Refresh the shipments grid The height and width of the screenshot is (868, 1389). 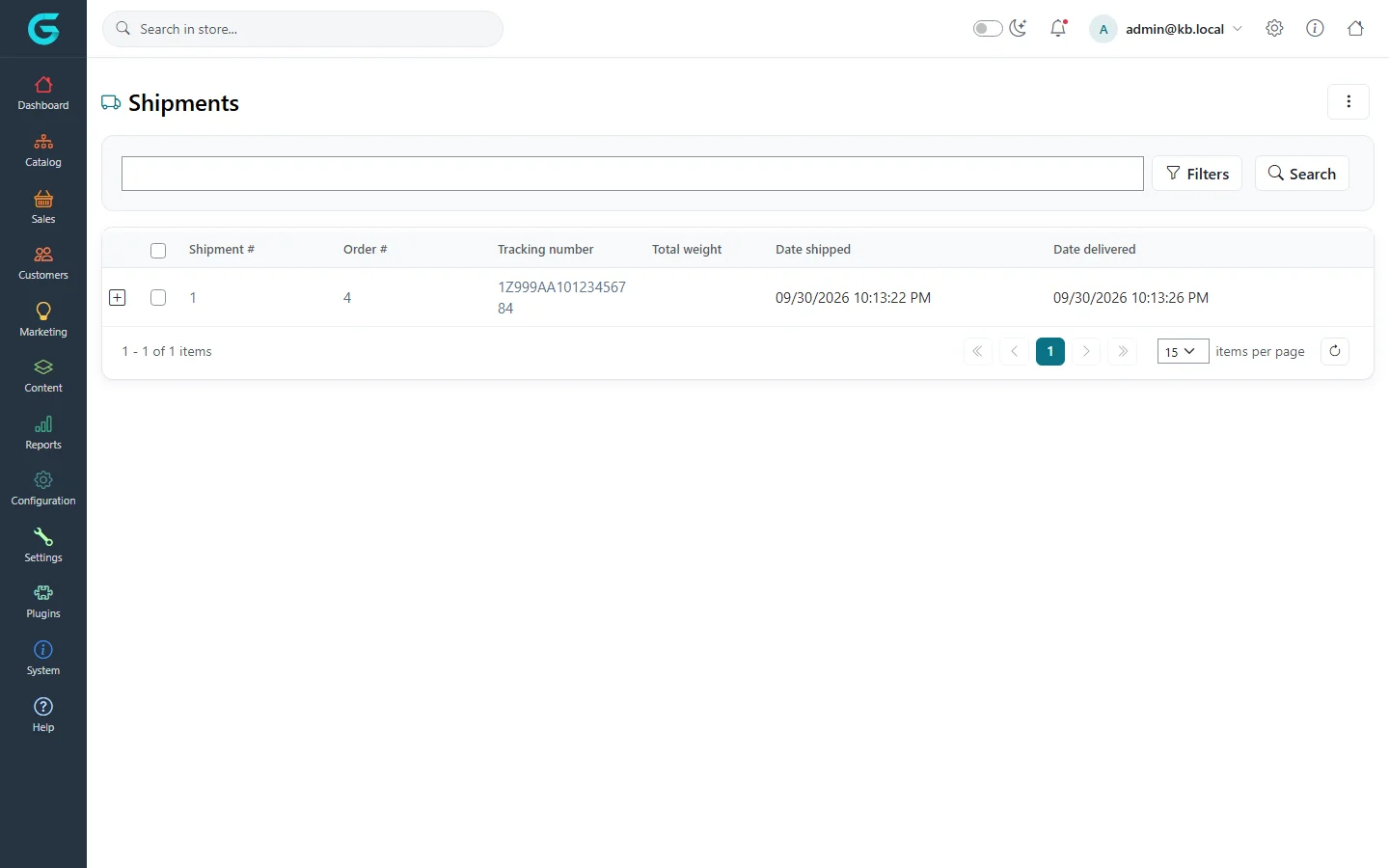coord(1335,351)
